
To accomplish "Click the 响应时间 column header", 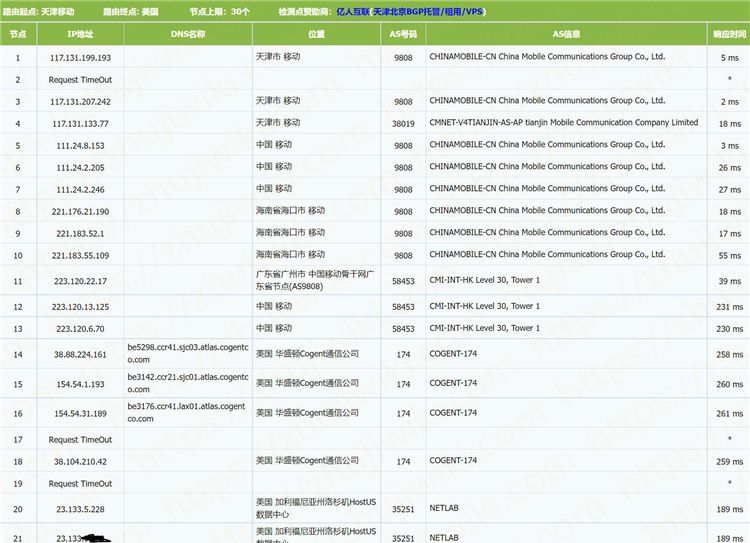I will point(729,34).
